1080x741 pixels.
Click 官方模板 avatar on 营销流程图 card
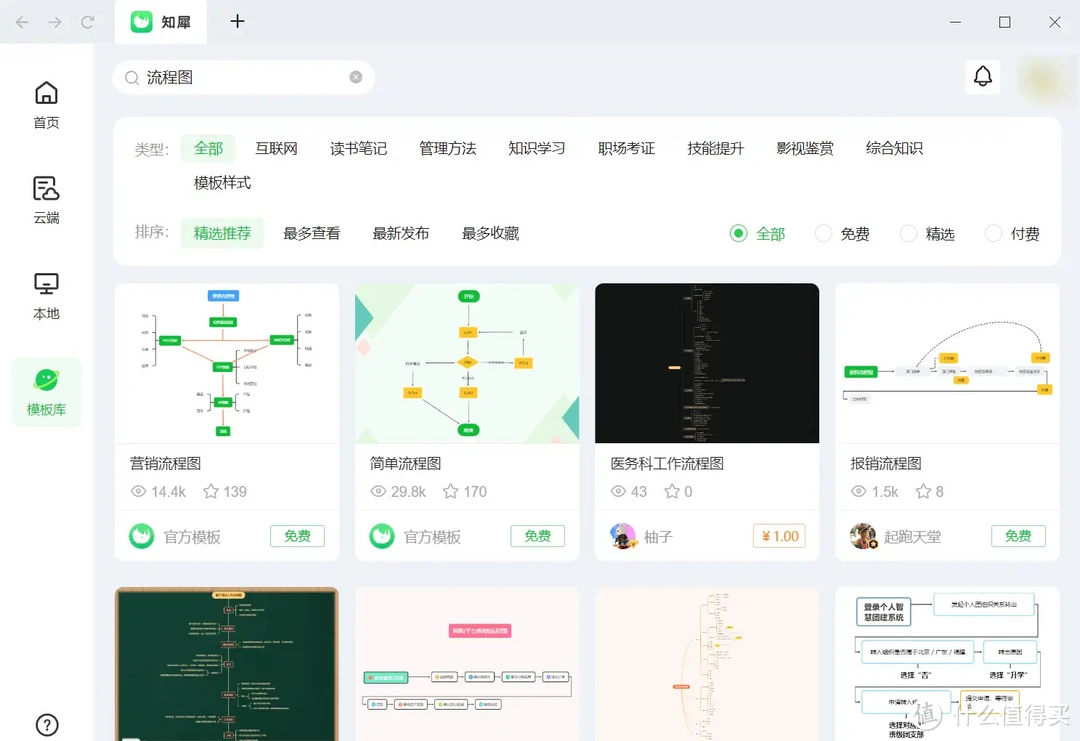coord(141,536)
